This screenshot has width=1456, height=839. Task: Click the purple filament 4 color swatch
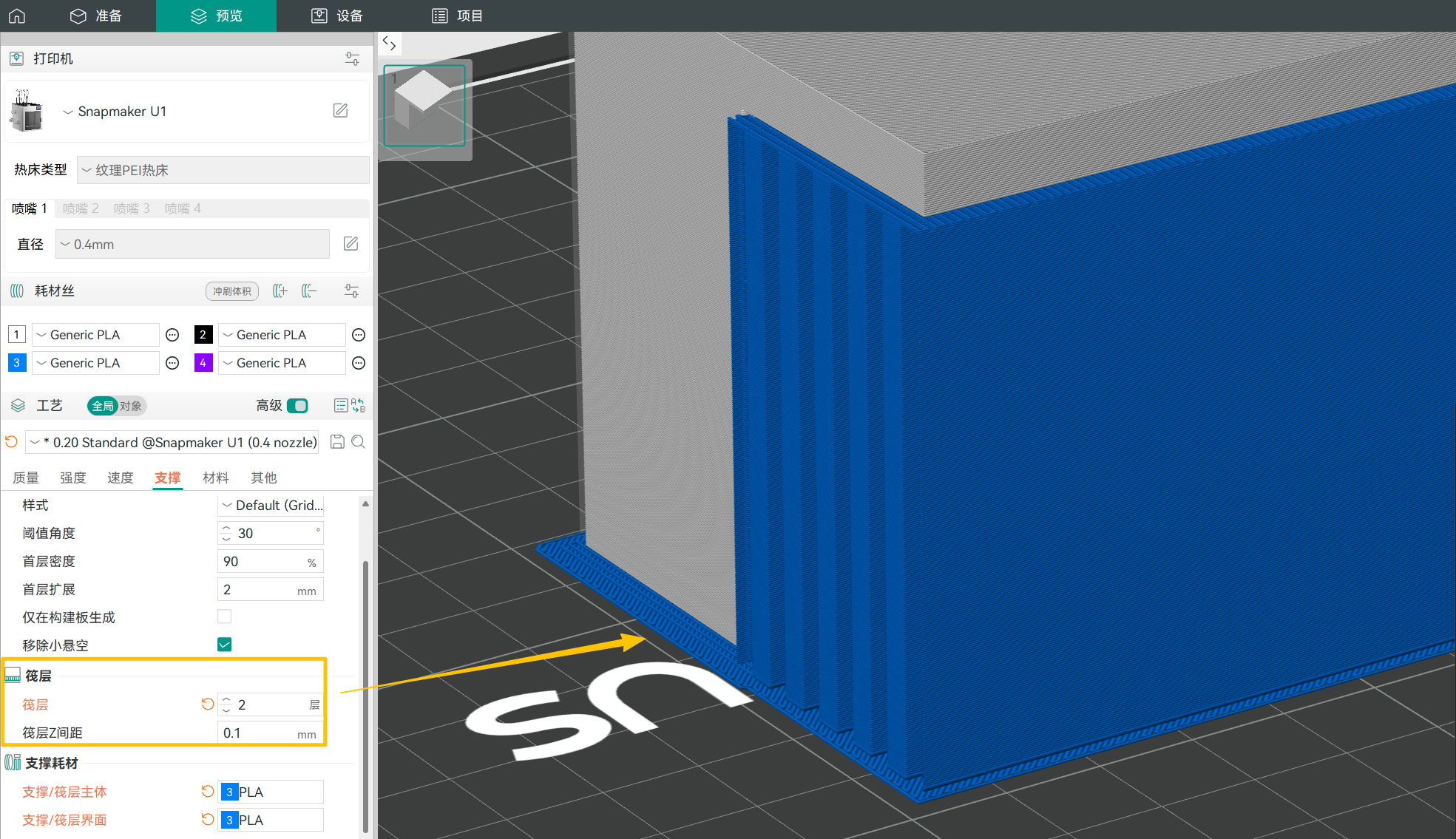pyautogui.click(x=203, y=363)
